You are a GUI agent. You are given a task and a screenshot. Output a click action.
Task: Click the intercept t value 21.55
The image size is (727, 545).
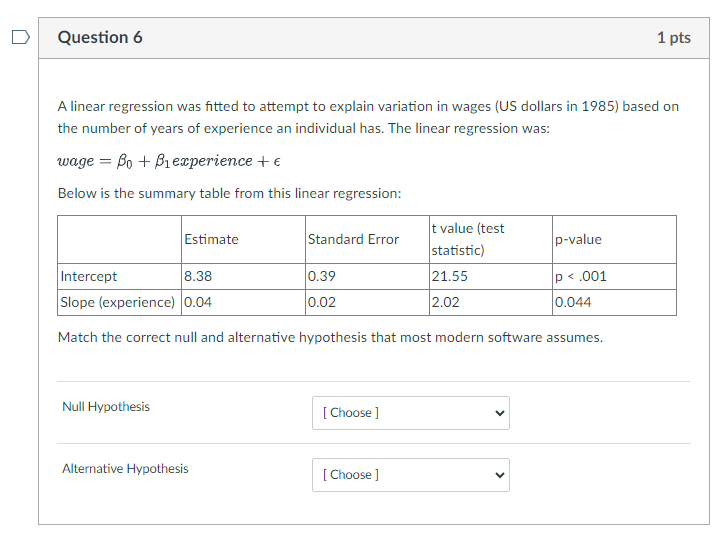point(450,276)
